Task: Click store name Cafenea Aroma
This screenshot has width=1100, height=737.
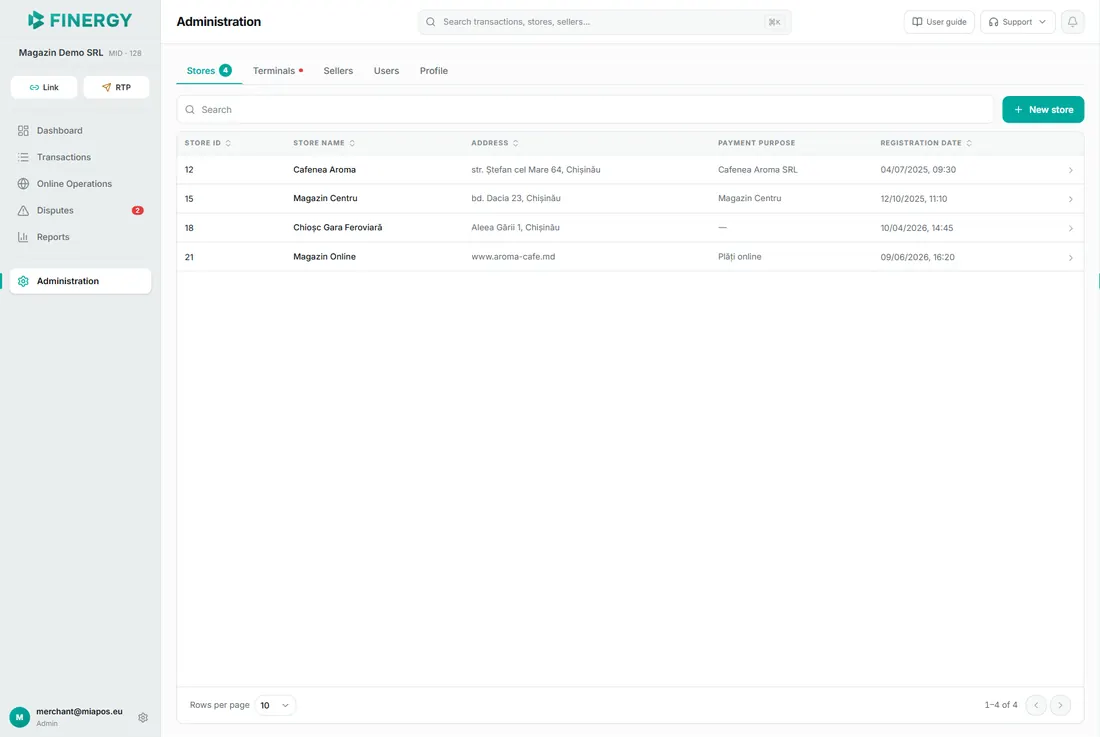Action: (x=324, y=170)
